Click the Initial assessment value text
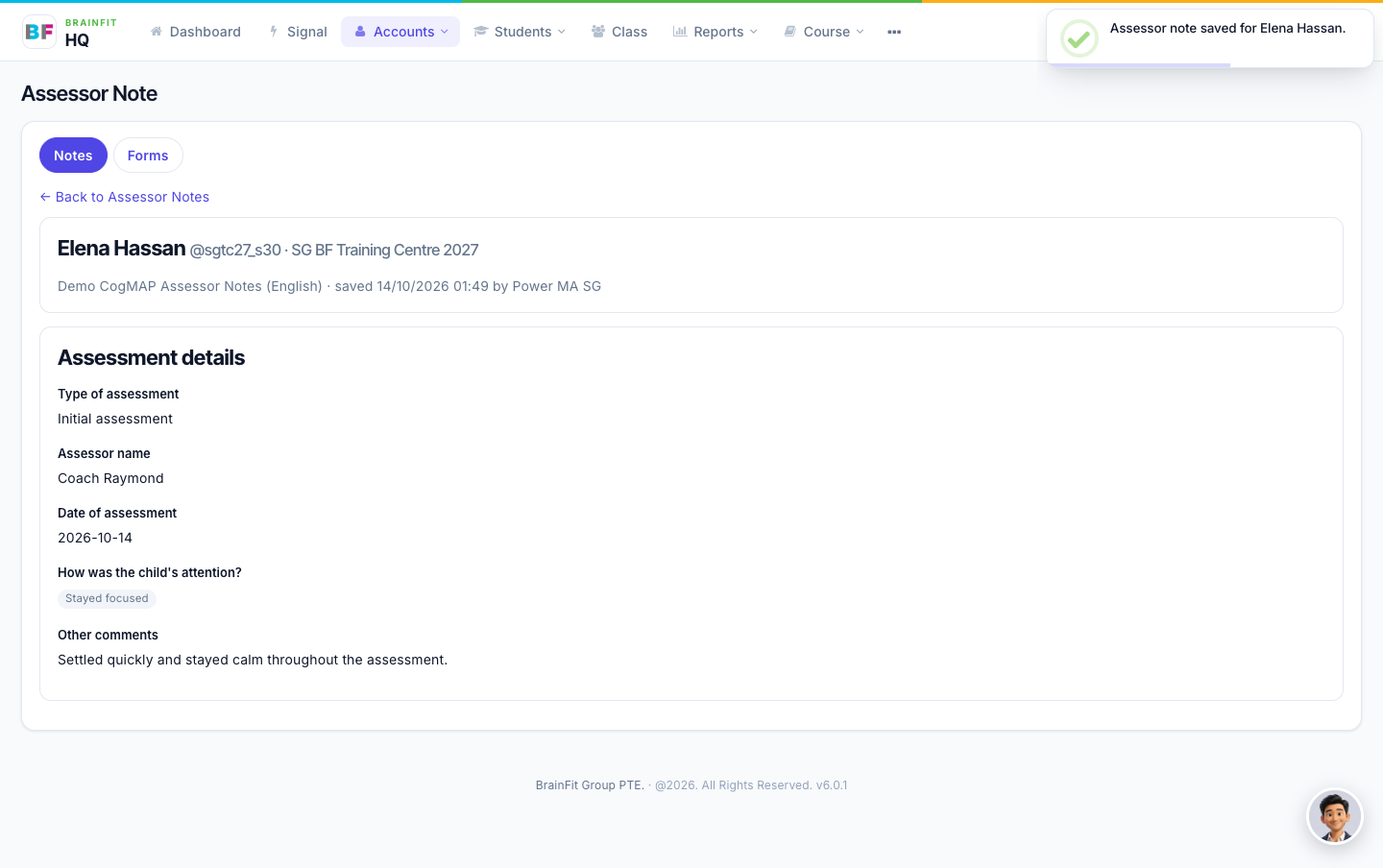 (115, 419)
